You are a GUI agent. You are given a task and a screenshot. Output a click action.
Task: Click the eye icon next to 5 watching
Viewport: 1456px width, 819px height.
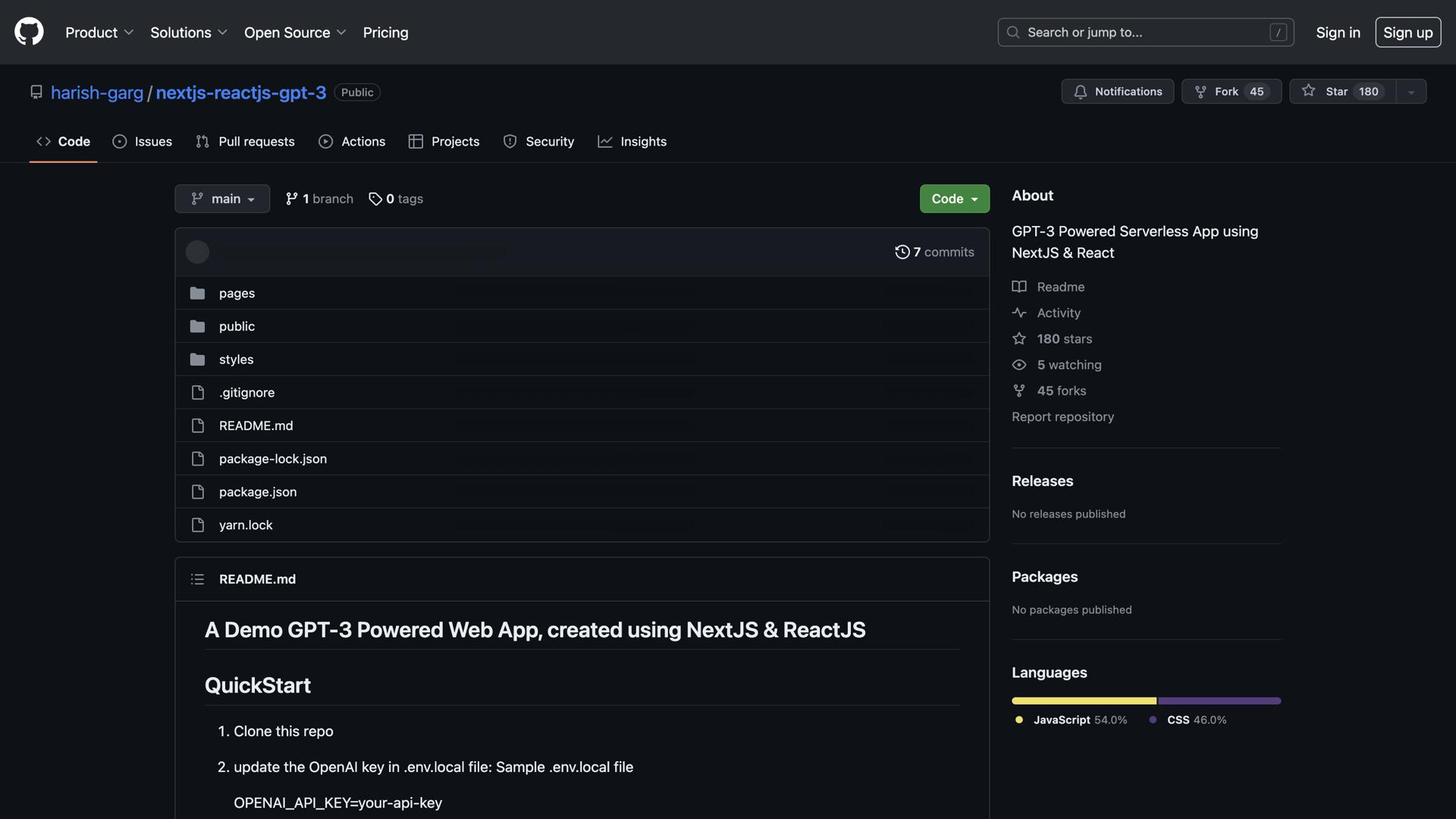[1018, 365]
